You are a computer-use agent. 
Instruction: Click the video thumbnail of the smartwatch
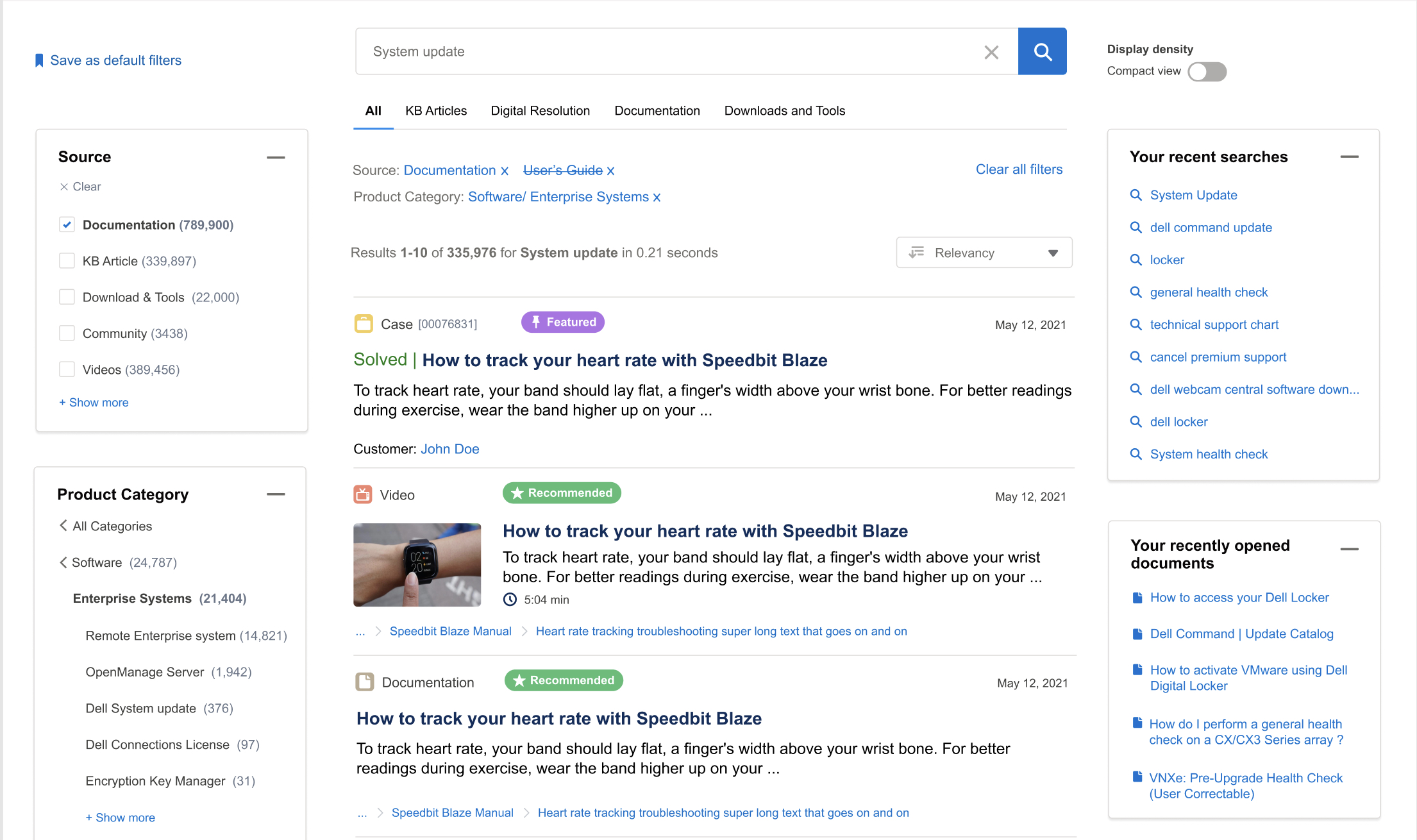tap(417, 564)
